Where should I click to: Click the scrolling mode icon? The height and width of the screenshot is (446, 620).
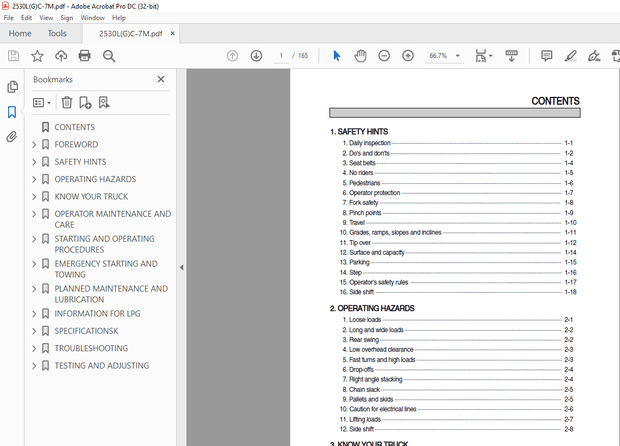(511, 56)
